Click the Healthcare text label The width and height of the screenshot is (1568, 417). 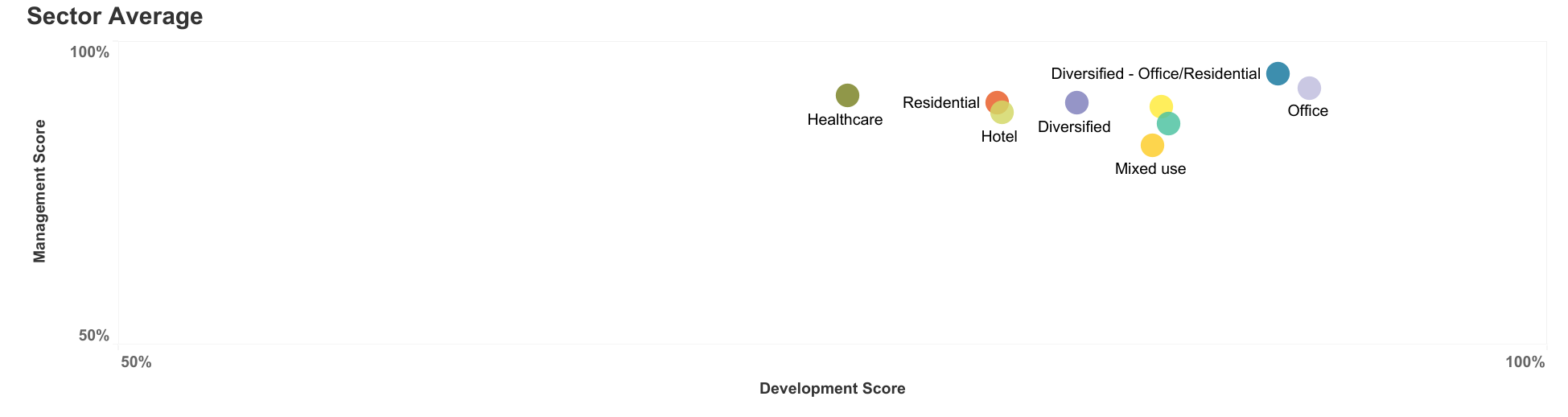pyautogui.click(x=845, y=120)
